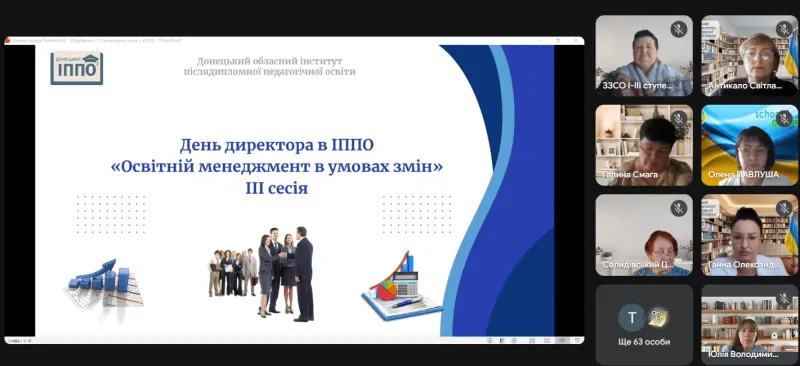Click the letter T participant avatar
The height and width of the screenshot is (366, 800).
tap(632, 318)
